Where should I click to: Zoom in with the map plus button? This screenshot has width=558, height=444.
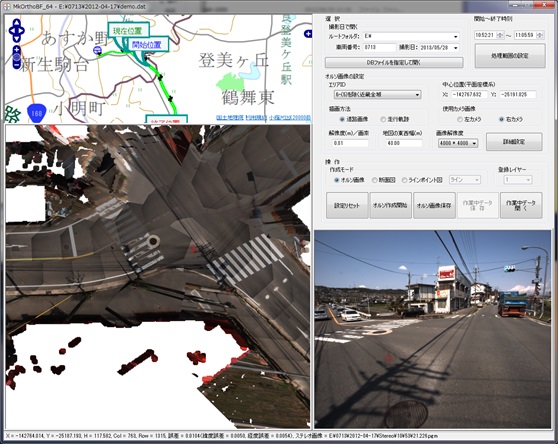(x=16, y=49)
